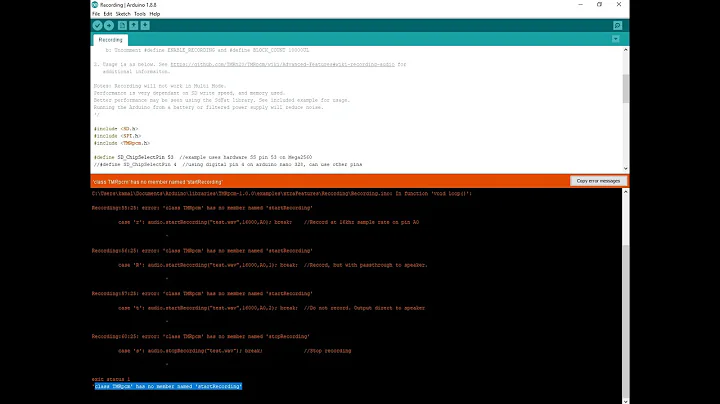Click the 'Running the Arduino from a battery' comment
This screenshot has height=404, width=720.
tap(208, 107)
